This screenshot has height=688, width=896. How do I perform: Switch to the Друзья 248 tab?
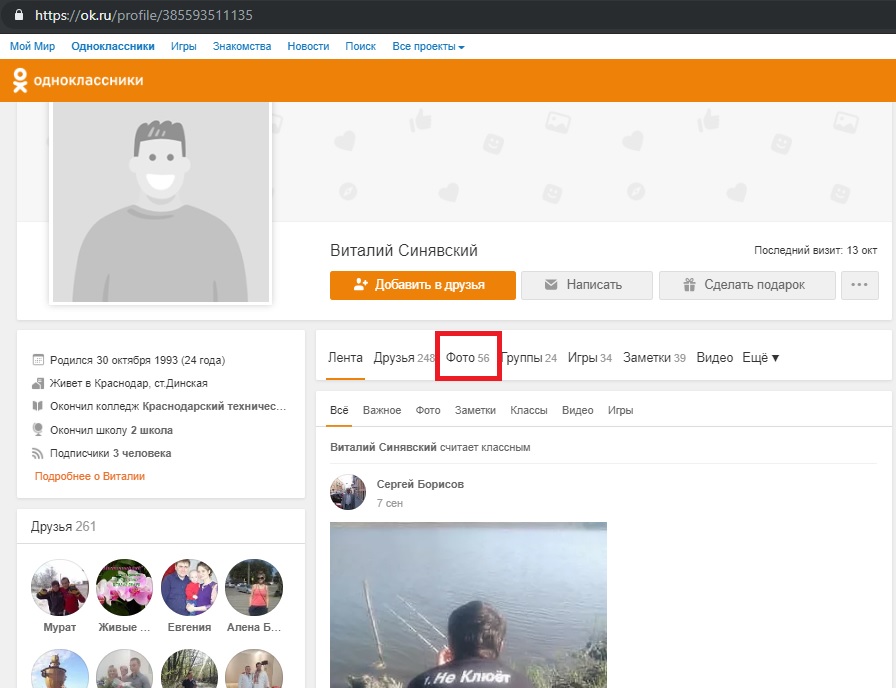(x=405, y=358)
